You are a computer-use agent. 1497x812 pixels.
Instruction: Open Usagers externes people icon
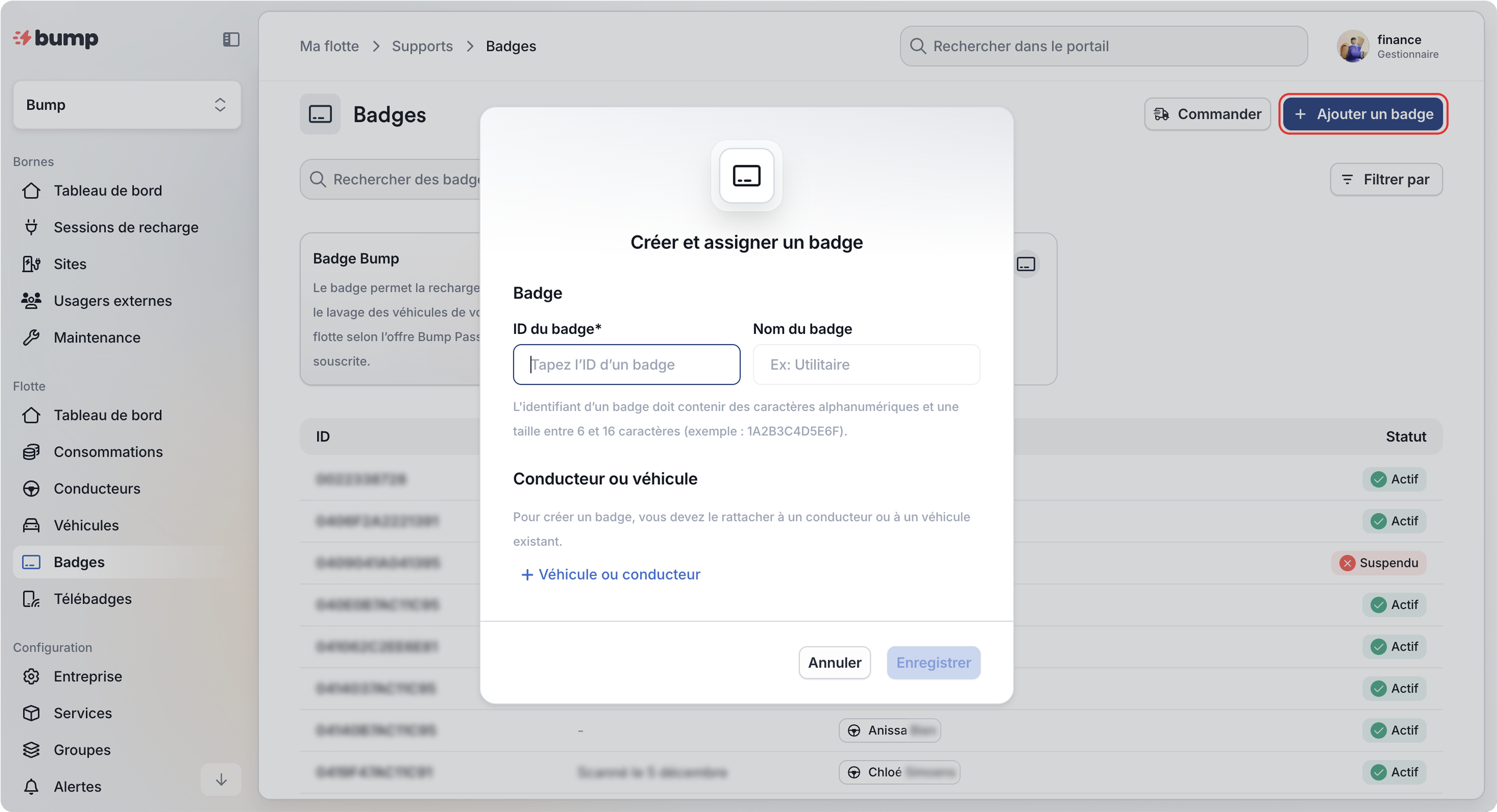(31, 301)
